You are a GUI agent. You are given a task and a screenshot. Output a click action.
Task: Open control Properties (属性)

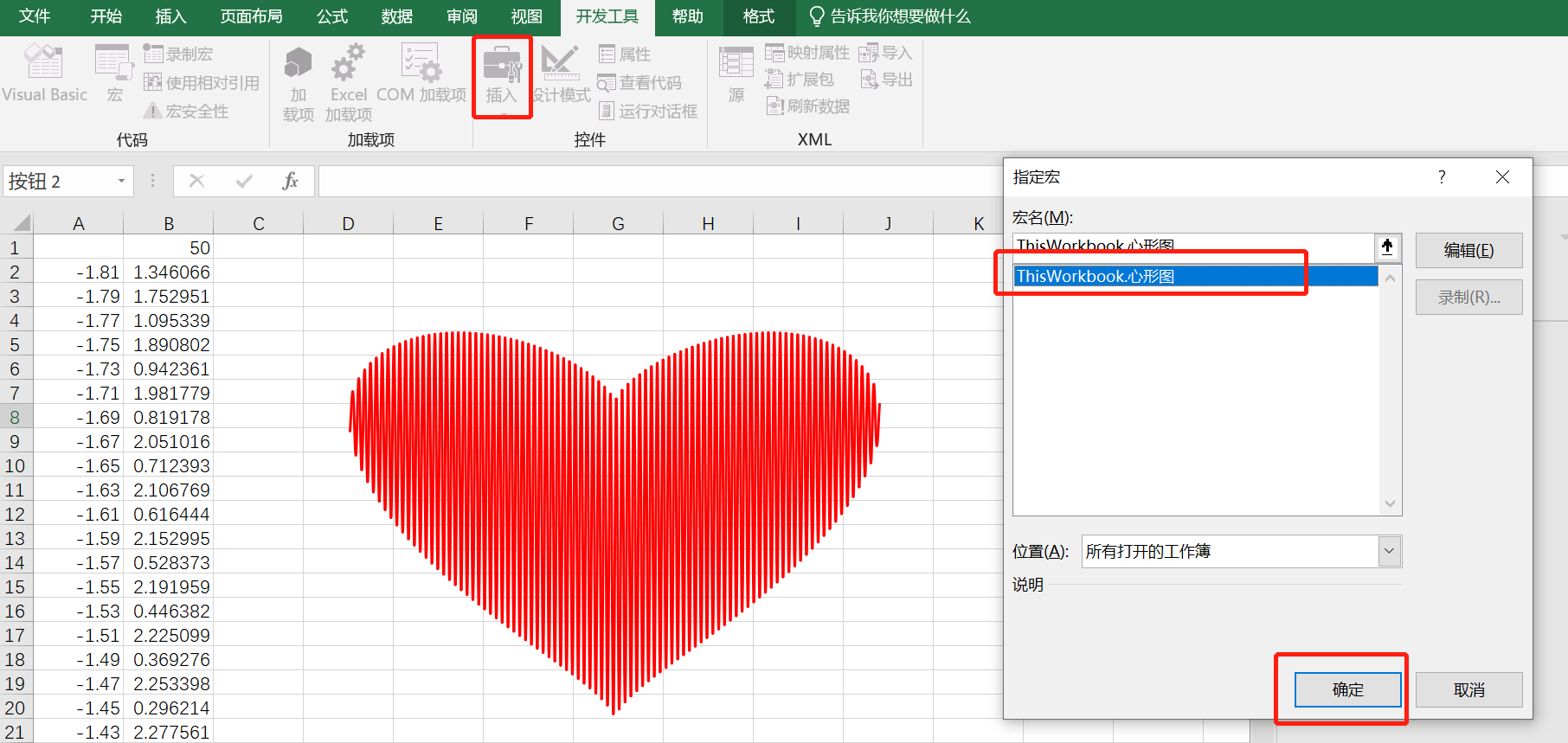pyautogui.click(x=625, y=54)
